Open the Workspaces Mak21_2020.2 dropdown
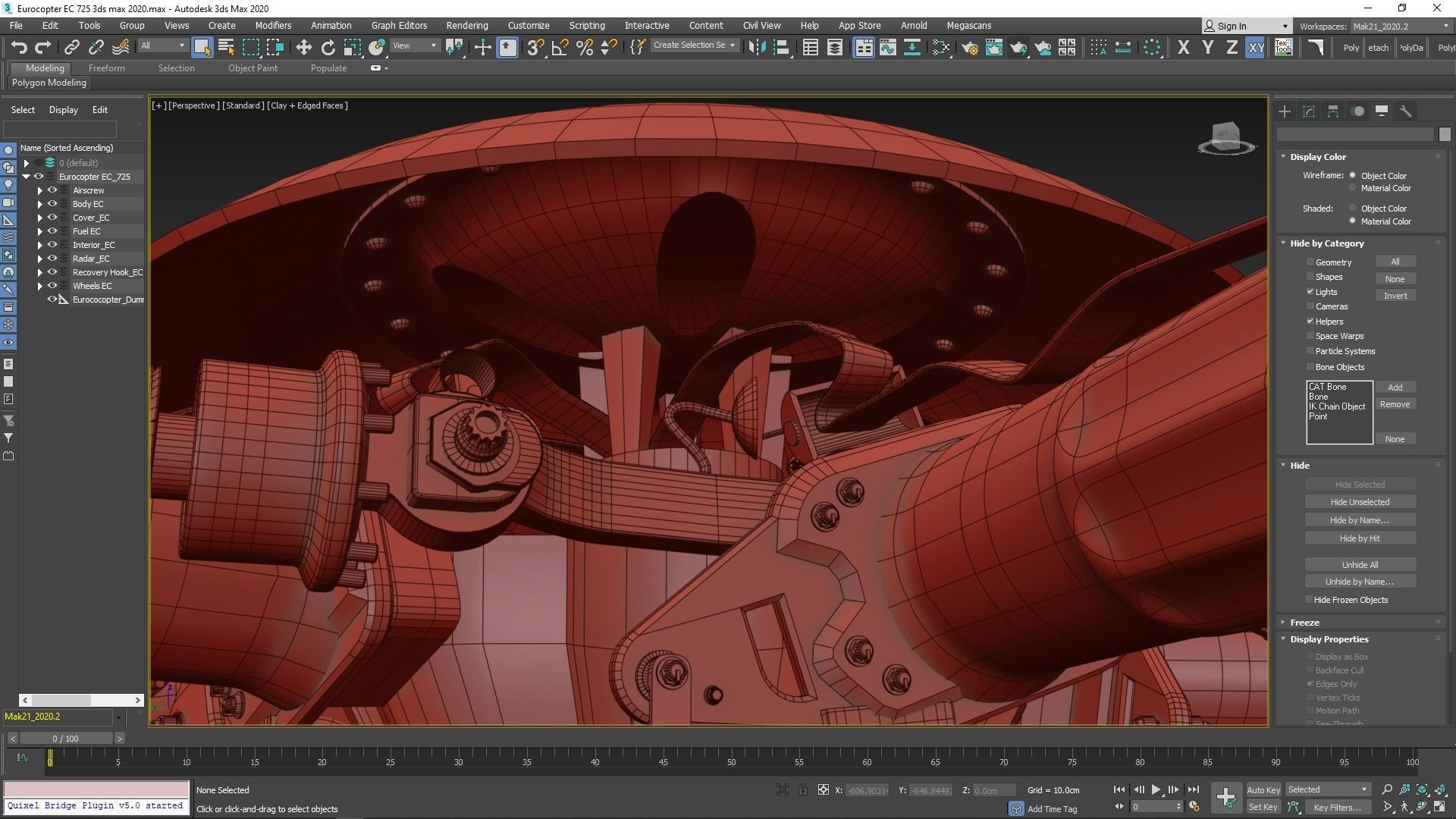The height and width of the screenshot is (819, 1456). (1401, 26)
